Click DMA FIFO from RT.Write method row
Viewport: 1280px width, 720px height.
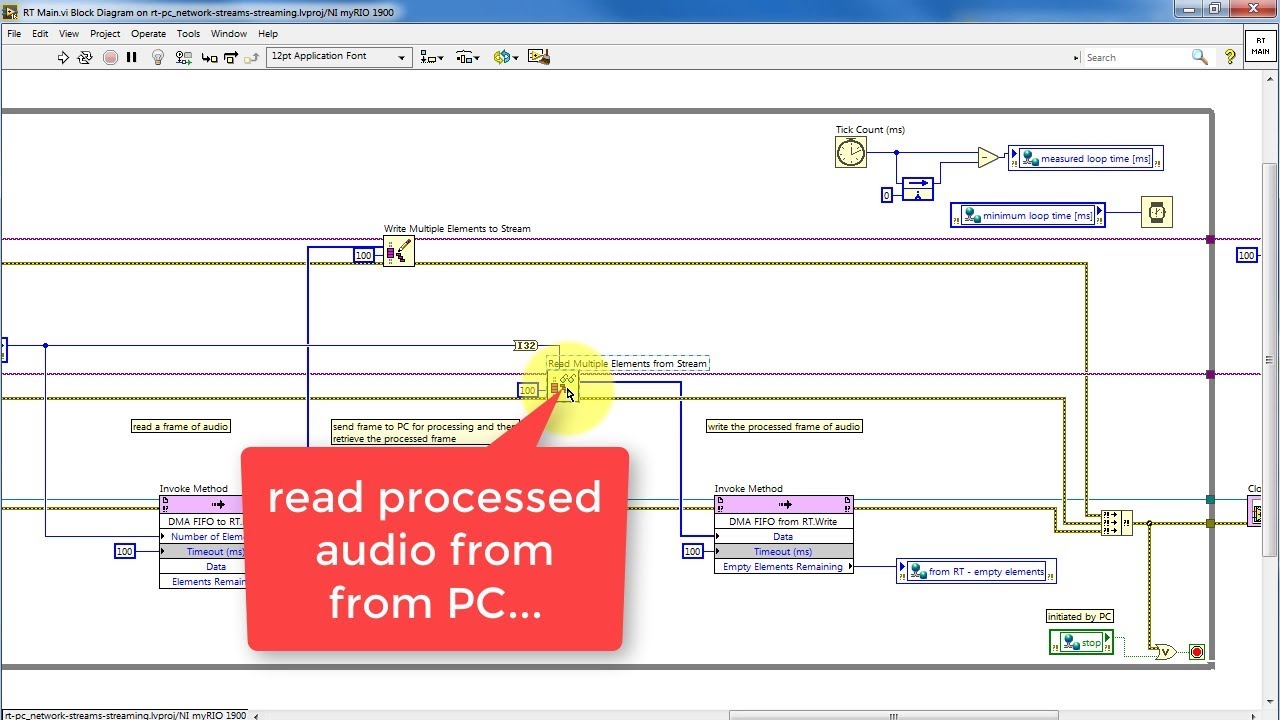(784, 521)
